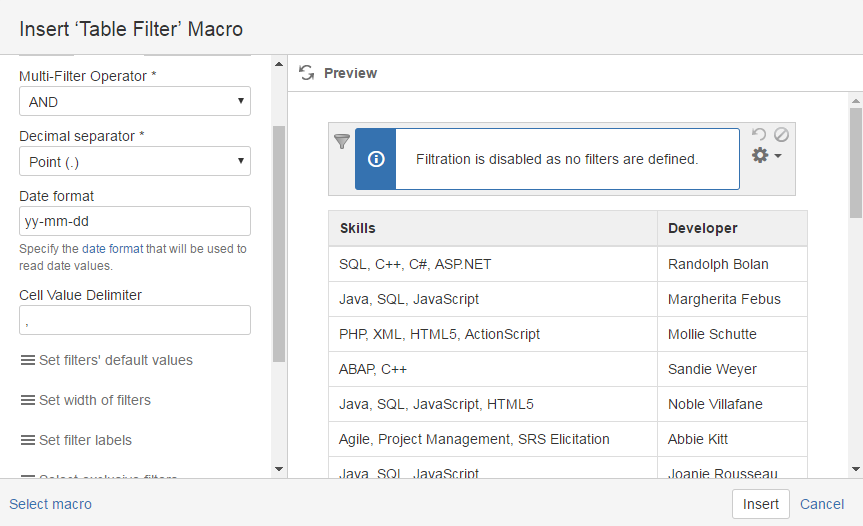Click the left panel scroll down arrow
This screenshot has width=863, height=526.
tap(279, 468)
